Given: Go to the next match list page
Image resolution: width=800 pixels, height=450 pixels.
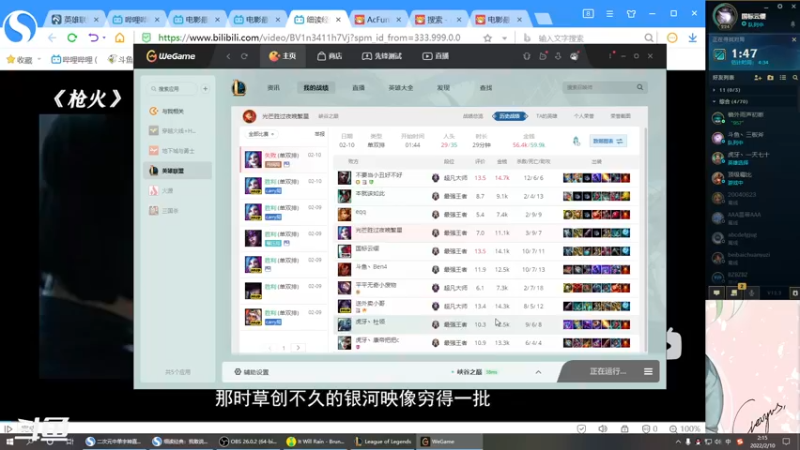Looking at the screenshot, I should point(298,348).
